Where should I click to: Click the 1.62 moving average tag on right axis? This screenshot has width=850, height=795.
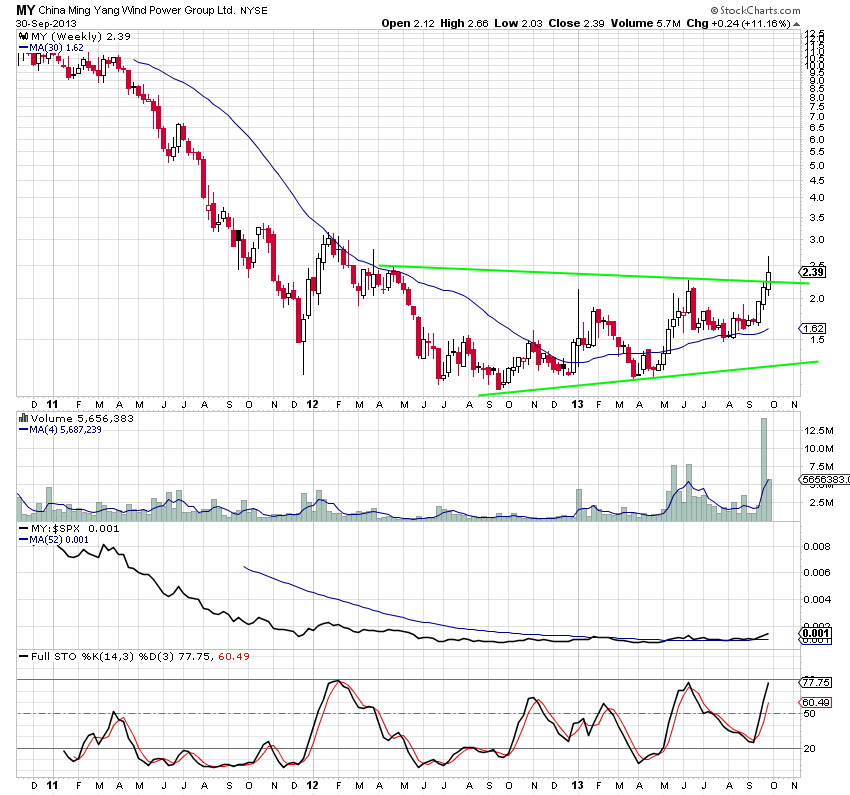[813, 328]
